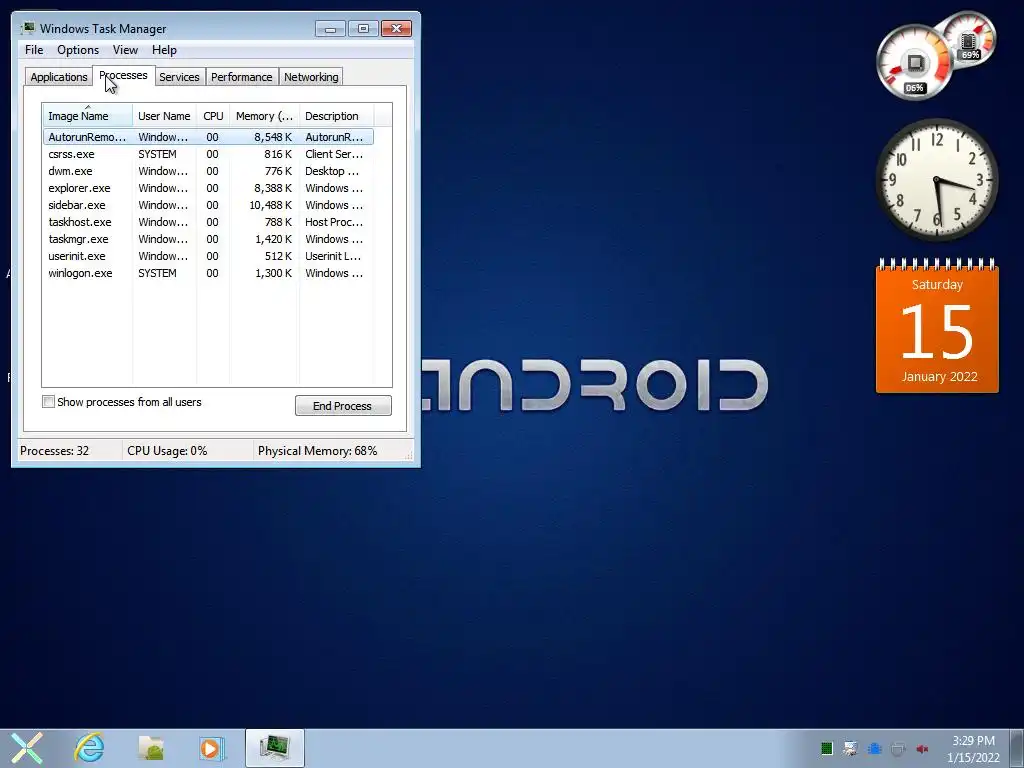The height and width of the screenshot is (768, 1024).
Task: Click Physical Memory: 68% status entry
Action: click(x=317, y=451)
